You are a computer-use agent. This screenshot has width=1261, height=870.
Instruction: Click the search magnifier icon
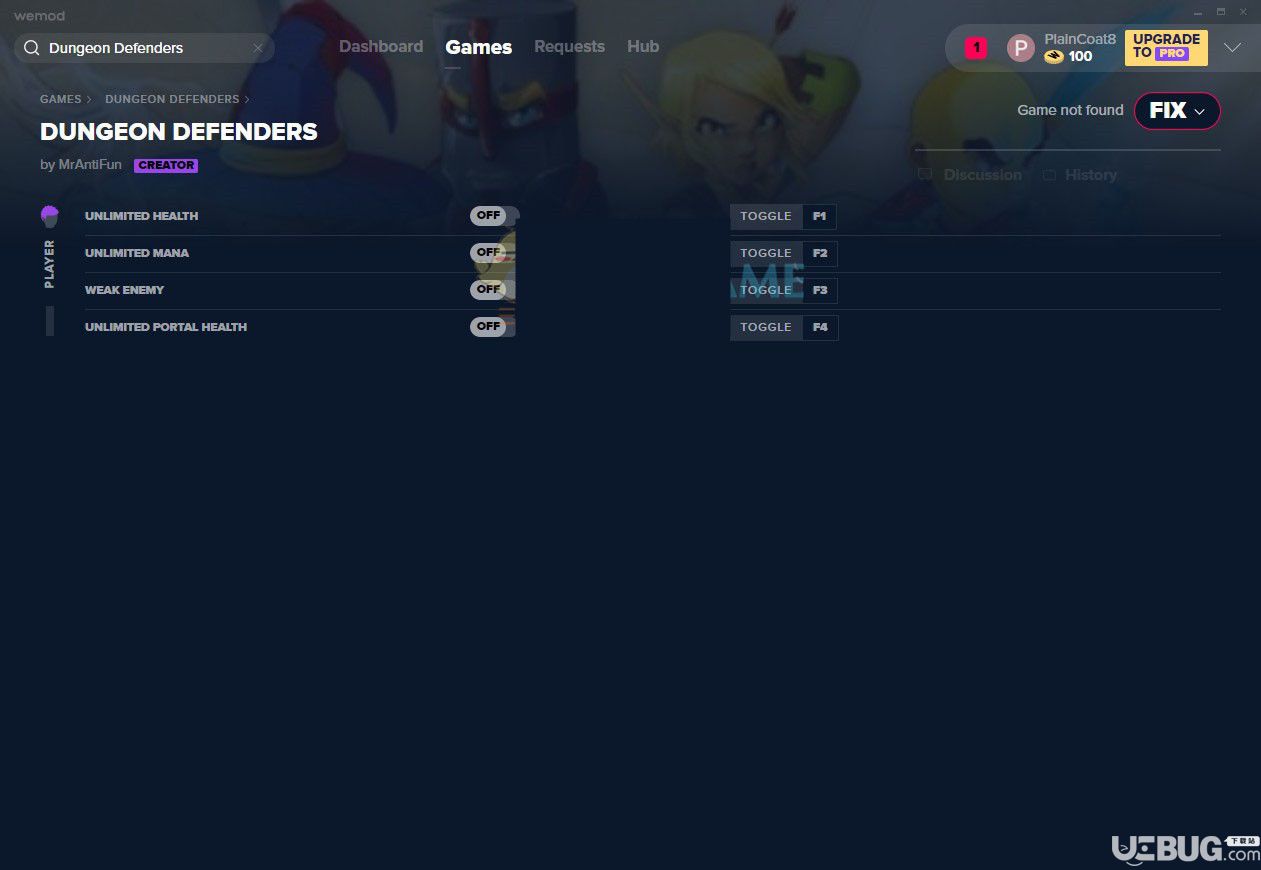[32, 48]
